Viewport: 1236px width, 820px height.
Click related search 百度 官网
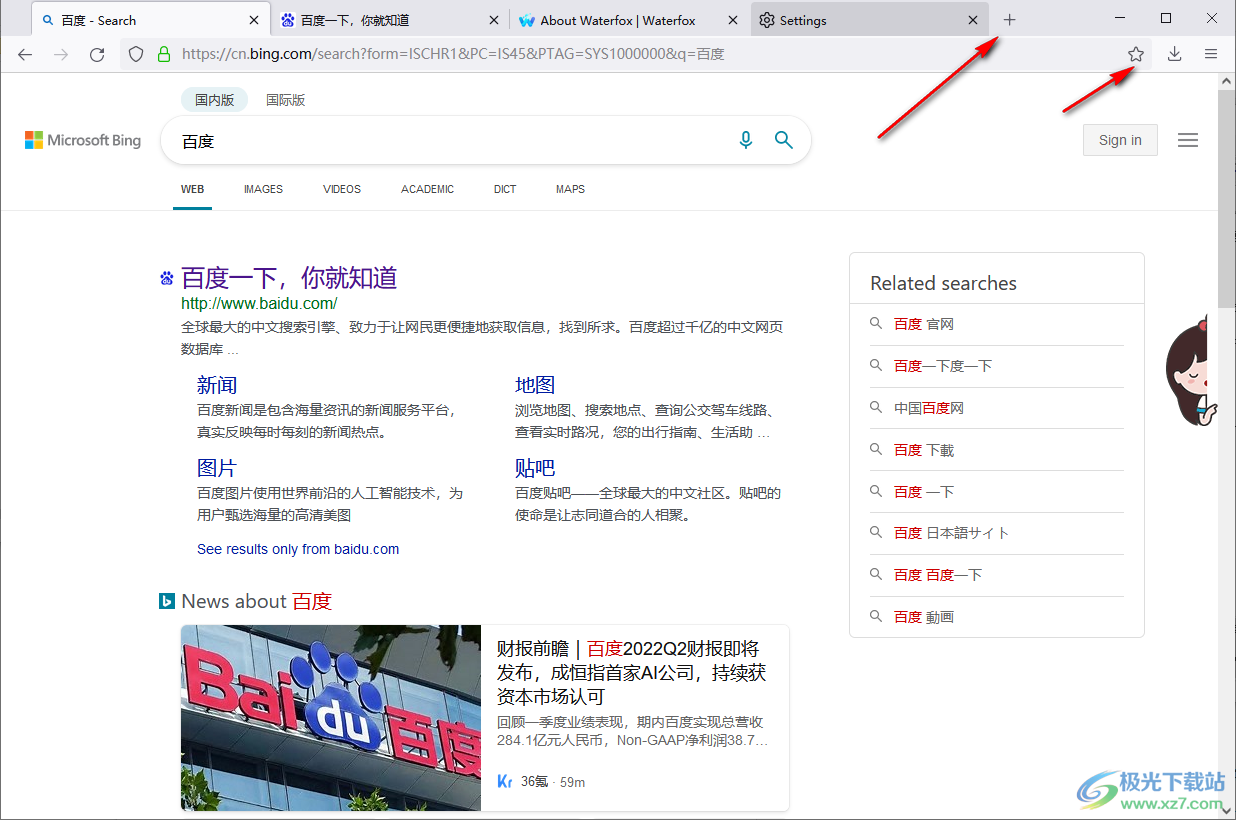click(924, 324)
